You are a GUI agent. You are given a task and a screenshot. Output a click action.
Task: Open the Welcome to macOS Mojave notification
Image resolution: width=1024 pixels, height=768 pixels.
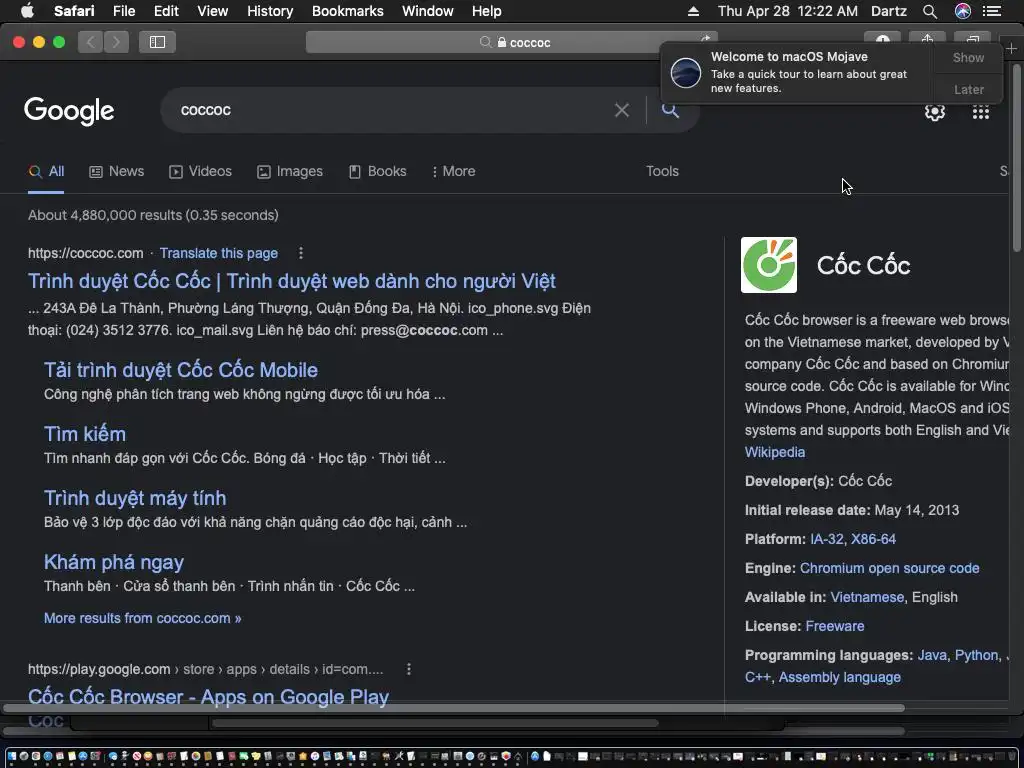(797, 72)
